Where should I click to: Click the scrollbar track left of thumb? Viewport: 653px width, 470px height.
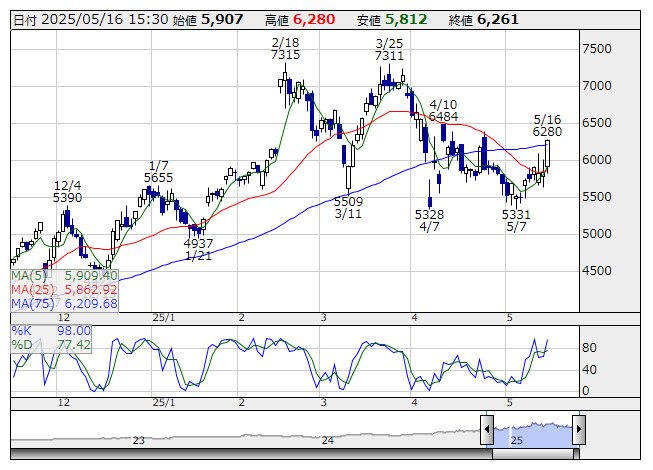(x=251, y=454)
